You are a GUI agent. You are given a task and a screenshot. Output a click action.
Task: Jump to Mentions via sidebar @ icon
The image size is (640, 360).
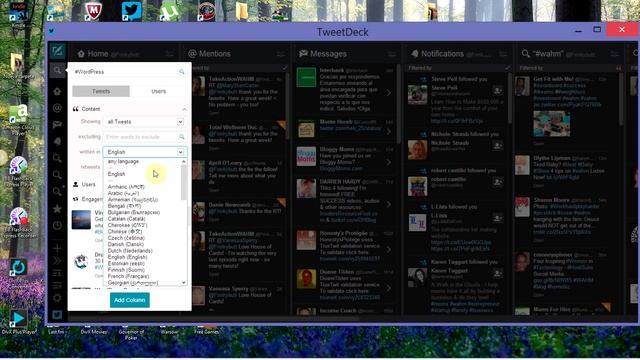[57, 108]
